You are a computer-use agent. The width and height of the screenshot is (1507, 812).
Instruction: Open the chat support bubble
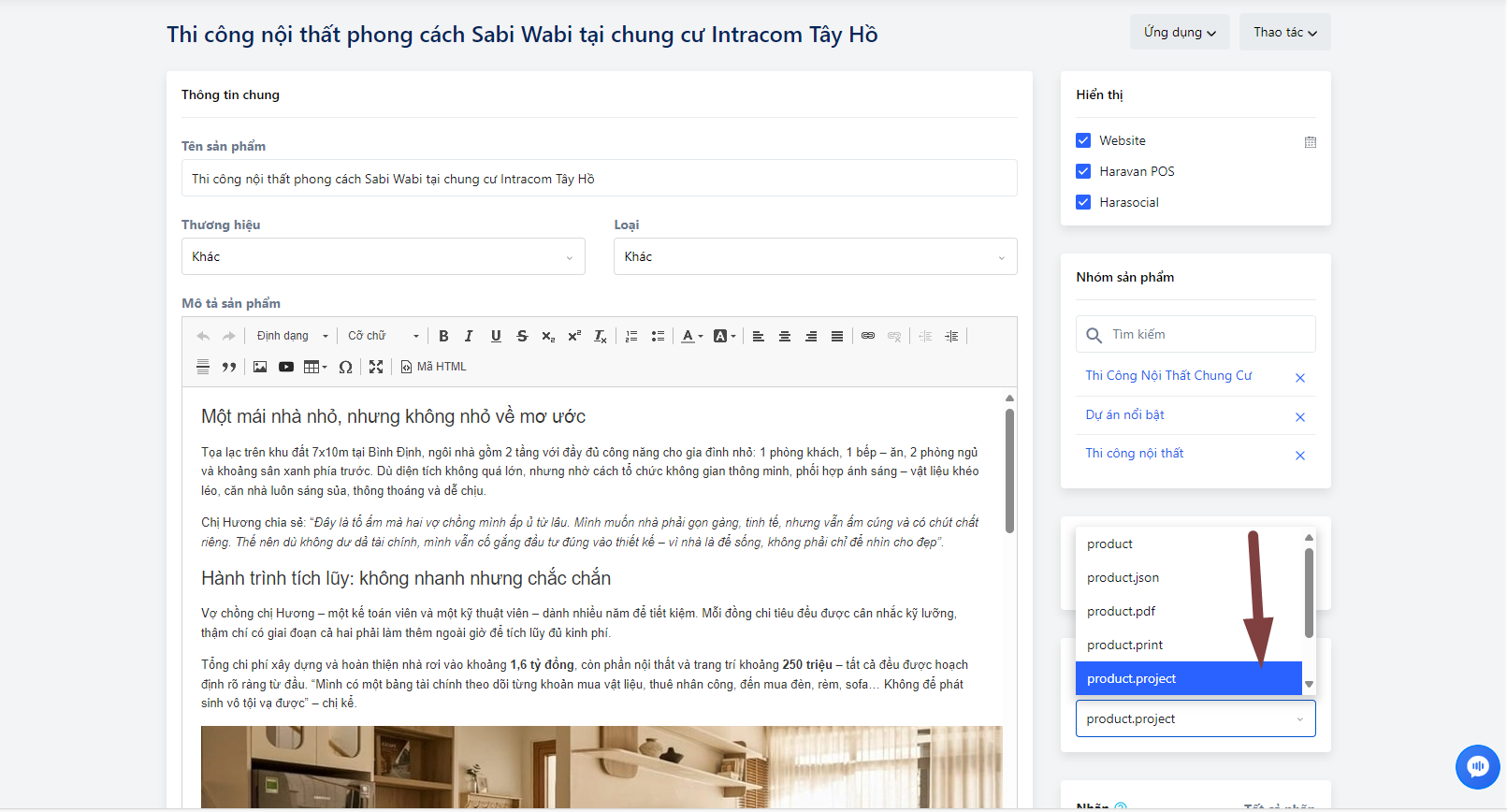(1477, 766)
